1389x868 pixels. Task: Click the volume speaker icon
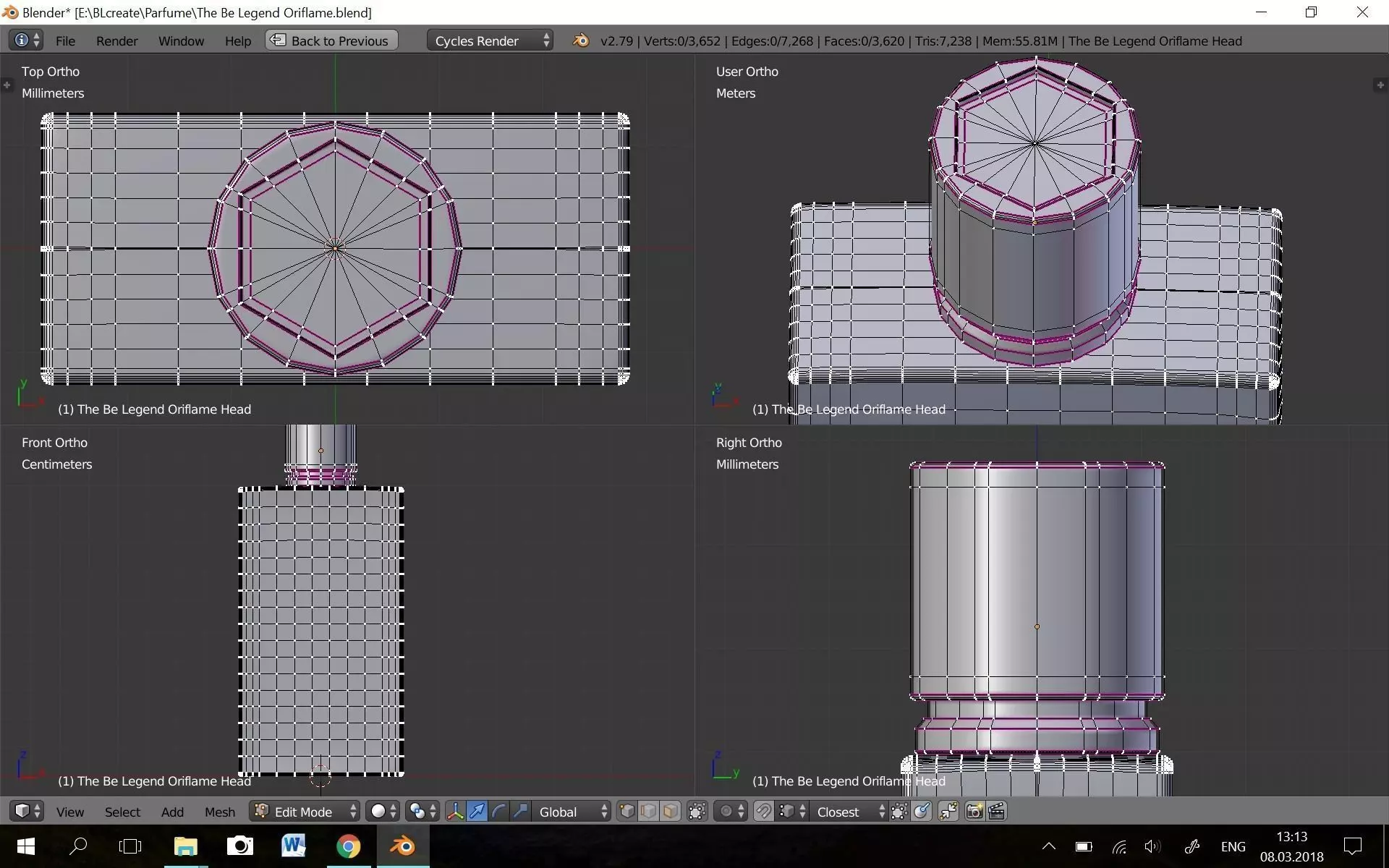1152,846
